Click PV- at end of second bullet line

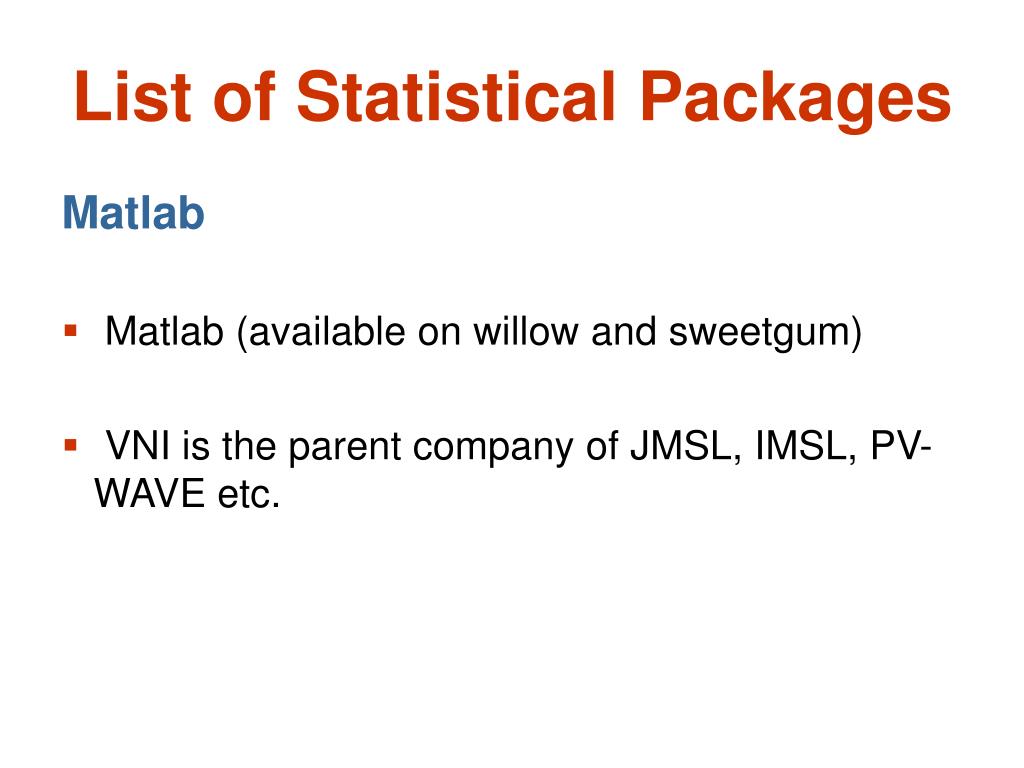[901, 446]
